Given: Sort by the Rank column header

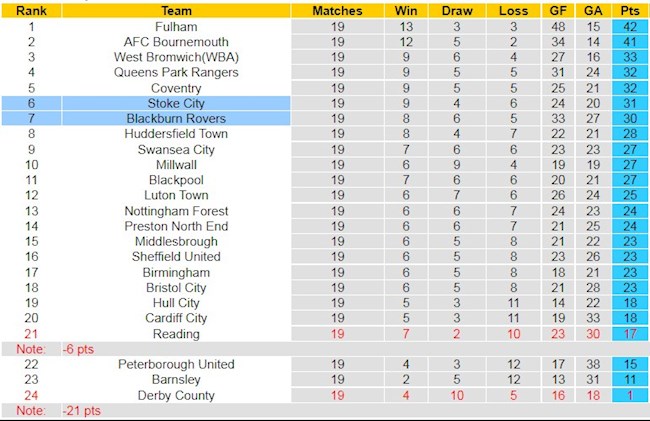Looking at the screenshot, I should click(31, 11).
